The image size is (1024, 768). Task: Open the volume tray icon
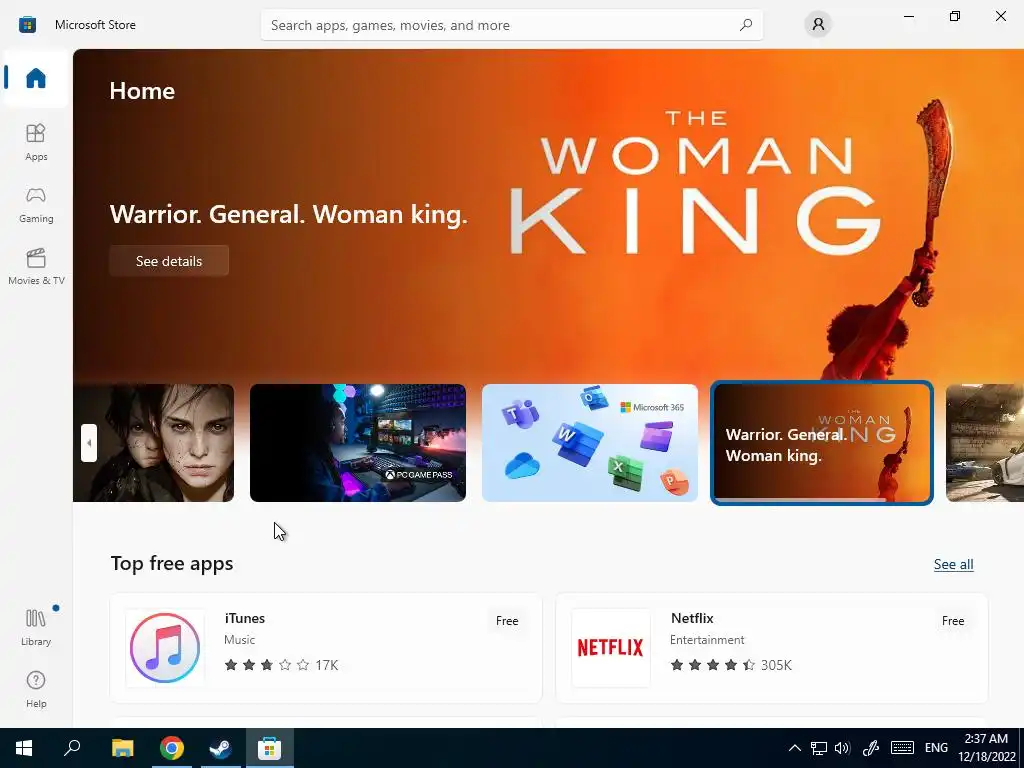pyautogui.click(x=842, y=748)
